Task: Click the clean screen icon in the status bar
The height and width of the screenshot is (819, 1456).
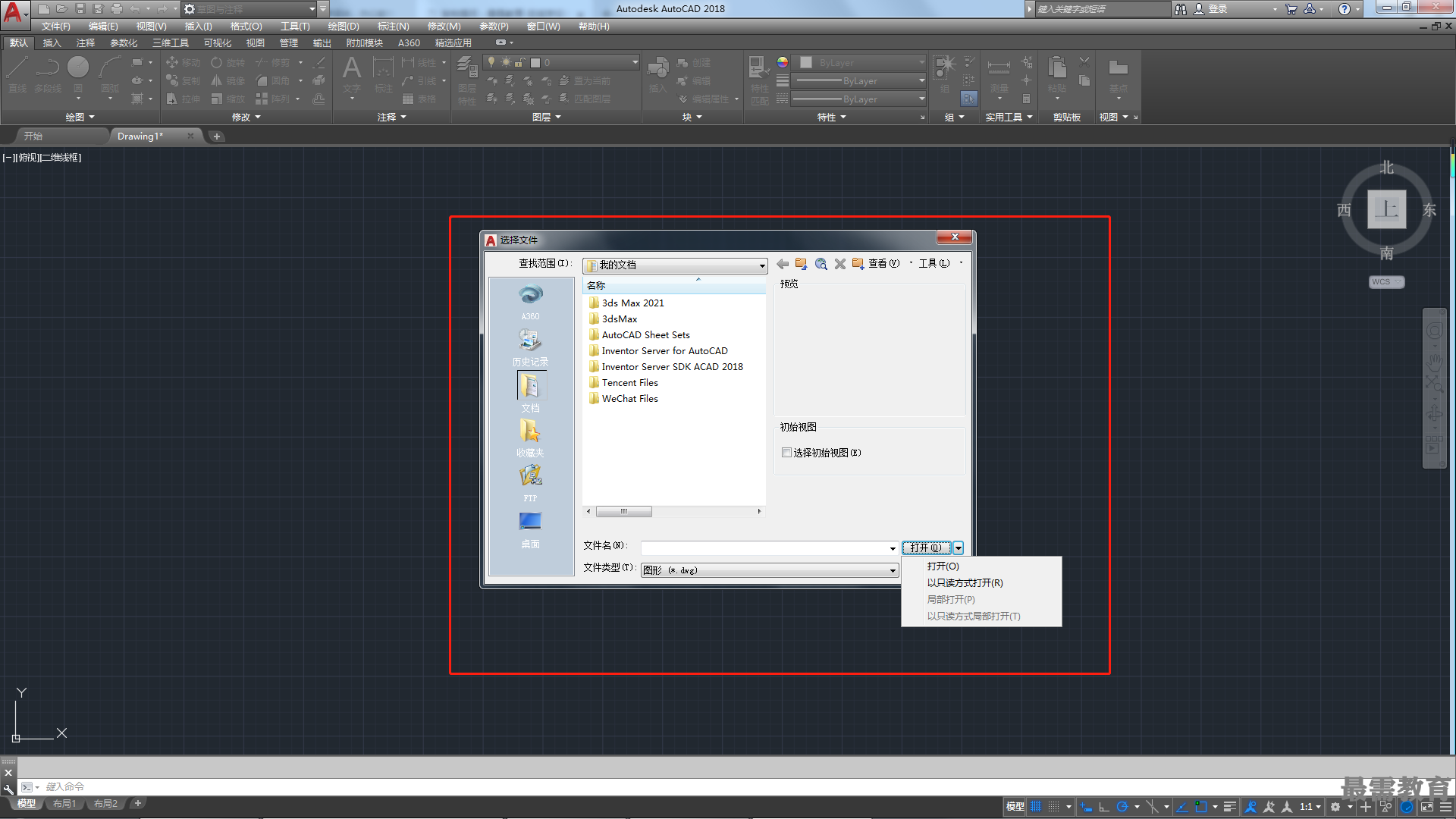Action: click(x=1426, y=807)
